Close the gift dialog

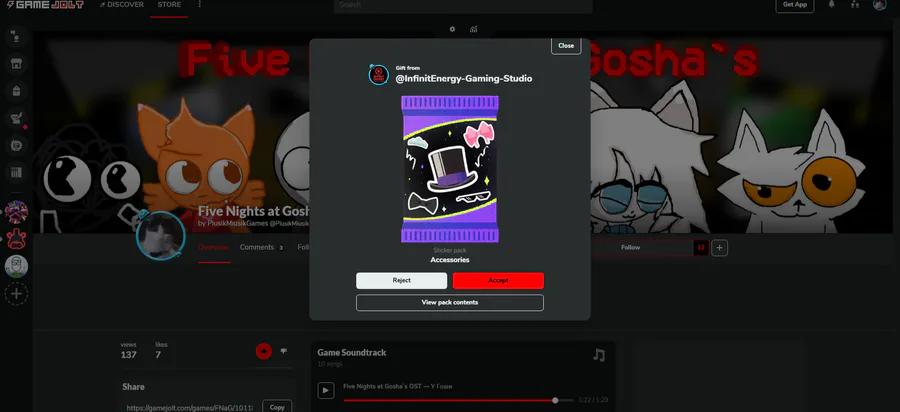click(566, 46)
